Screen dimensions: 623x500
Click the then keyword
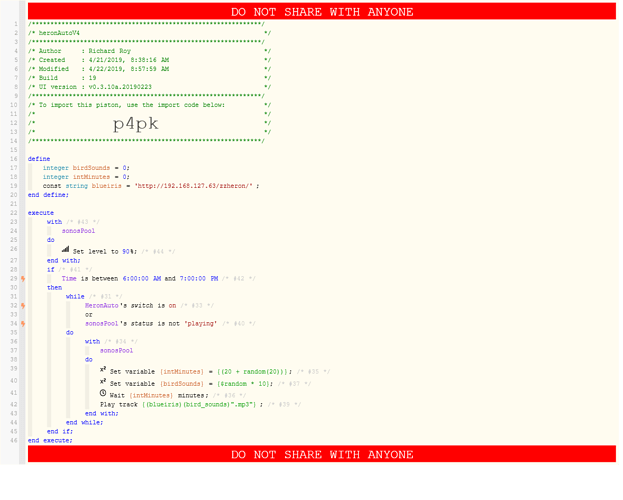click(54, 288)
